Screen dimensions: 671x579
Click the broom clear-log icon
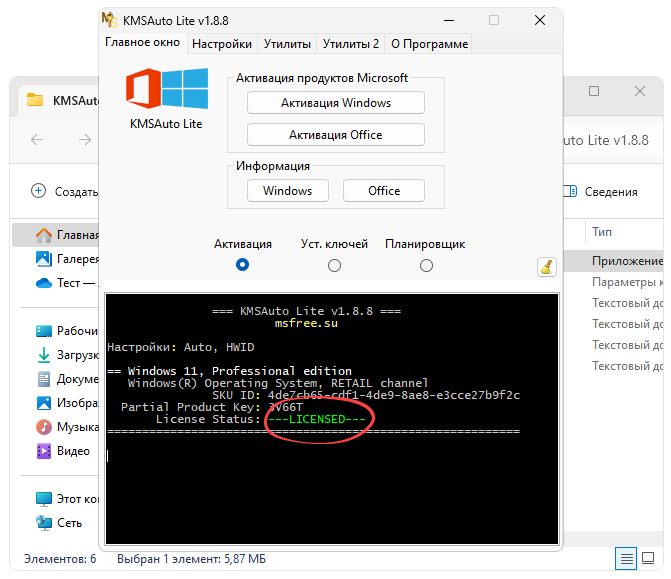(x=546, y=266)
